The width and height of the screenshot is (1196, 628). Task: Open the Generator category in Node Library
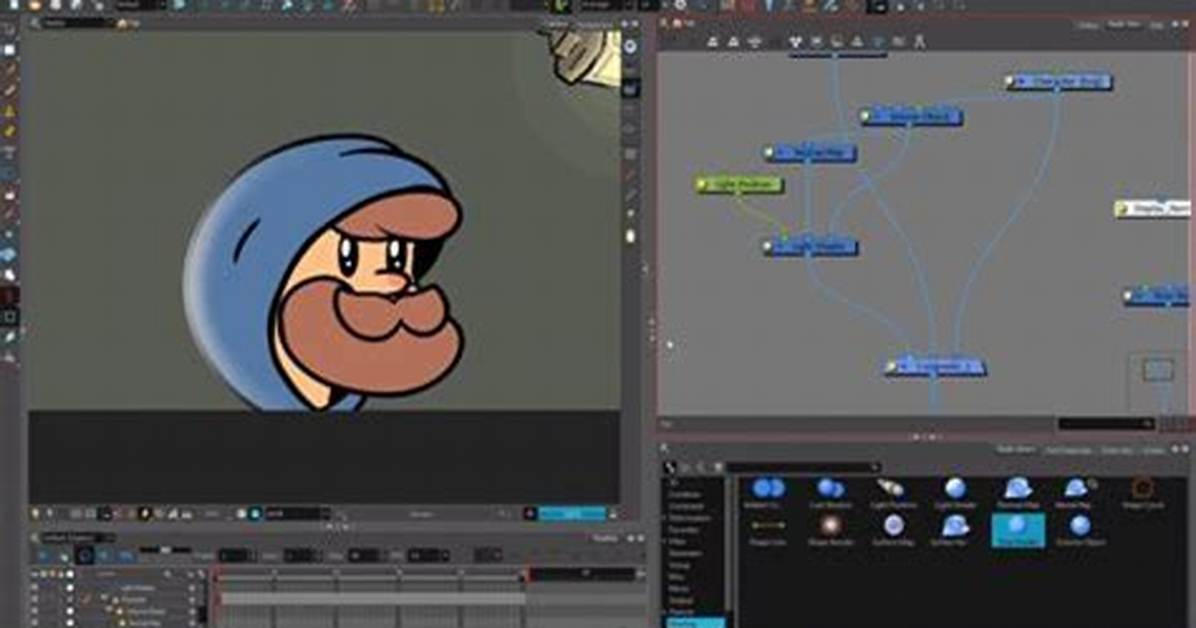685,553
